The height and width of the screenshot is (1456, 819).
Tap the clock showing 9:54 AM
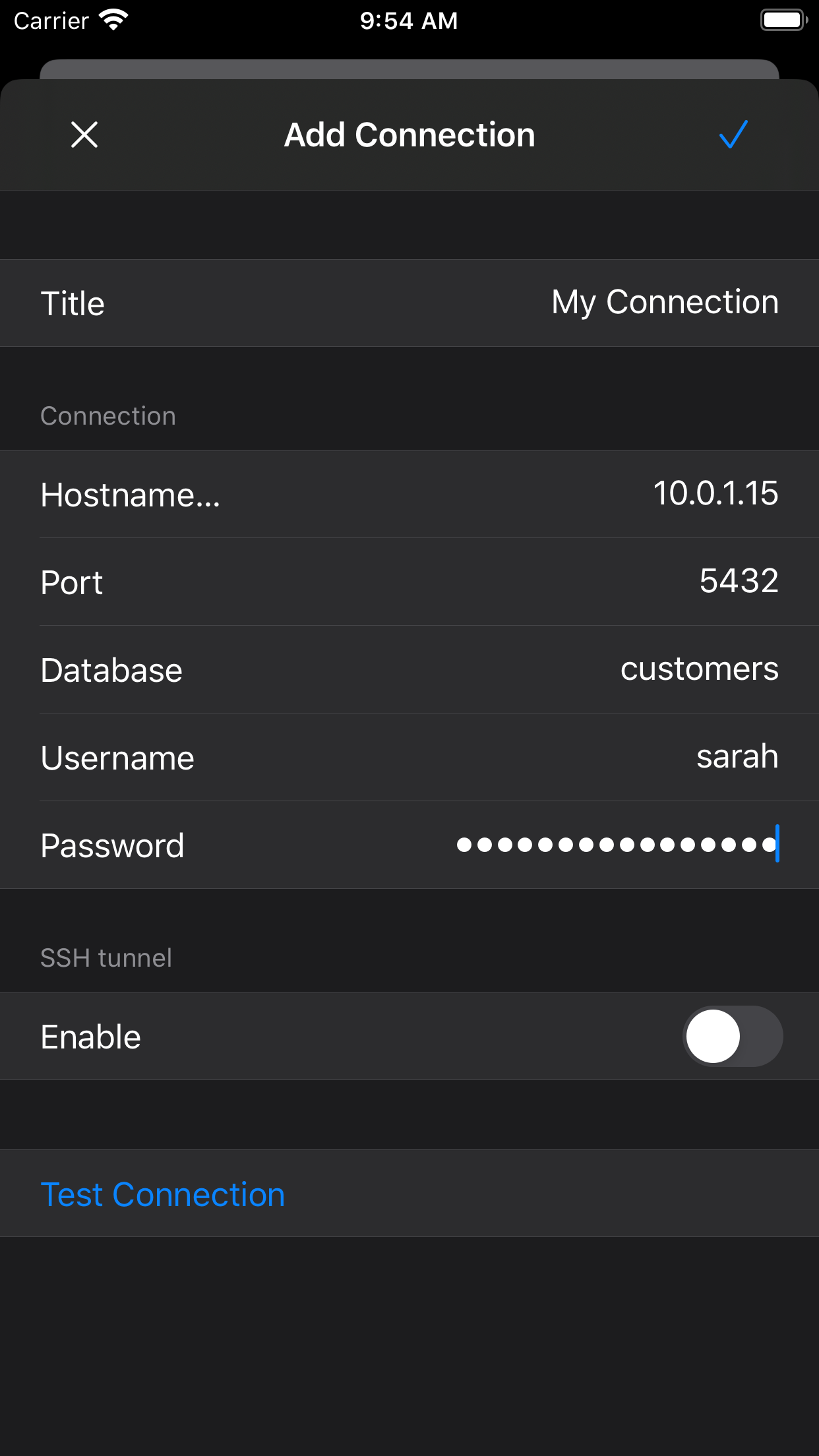(x=409, y=20)
